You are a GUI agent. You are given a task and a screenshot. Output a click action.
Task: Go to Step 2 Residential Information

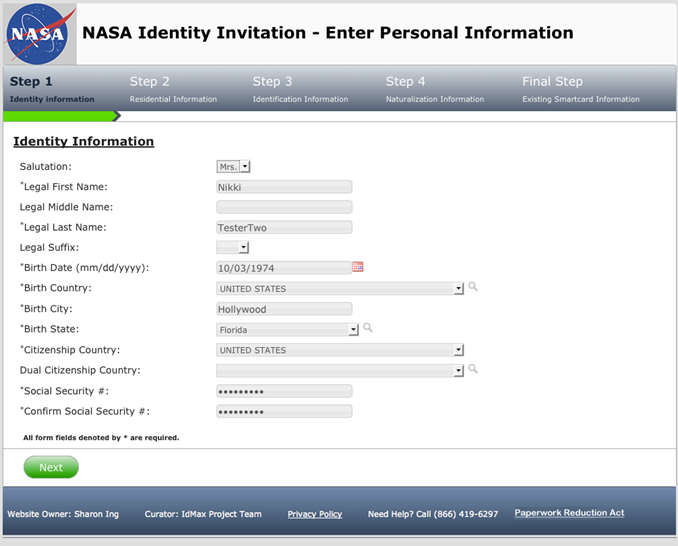[173, 89]
